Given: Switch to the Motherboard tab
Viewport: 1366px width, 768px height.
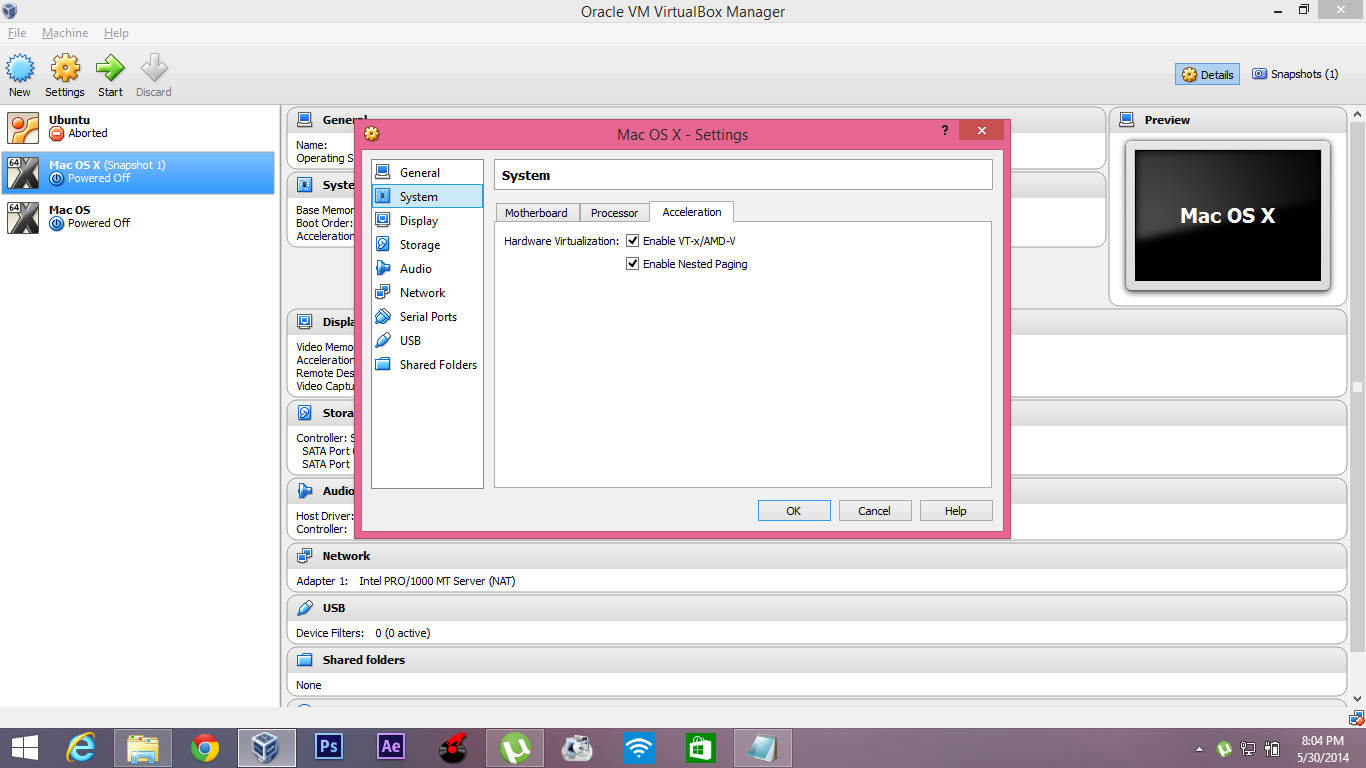Looking at the screenshot, I should [536, 213].
